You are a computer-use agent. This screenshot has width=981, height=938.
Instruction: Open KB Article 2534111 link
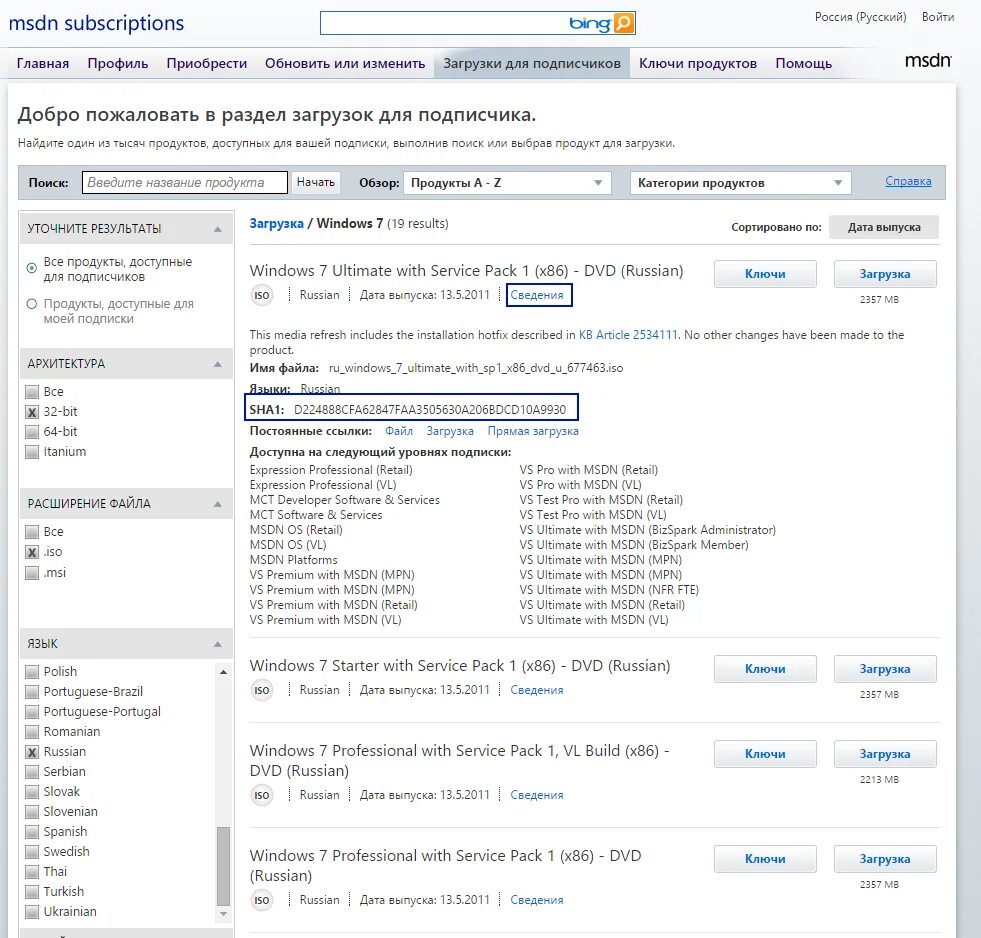click(x=628, y=335)
